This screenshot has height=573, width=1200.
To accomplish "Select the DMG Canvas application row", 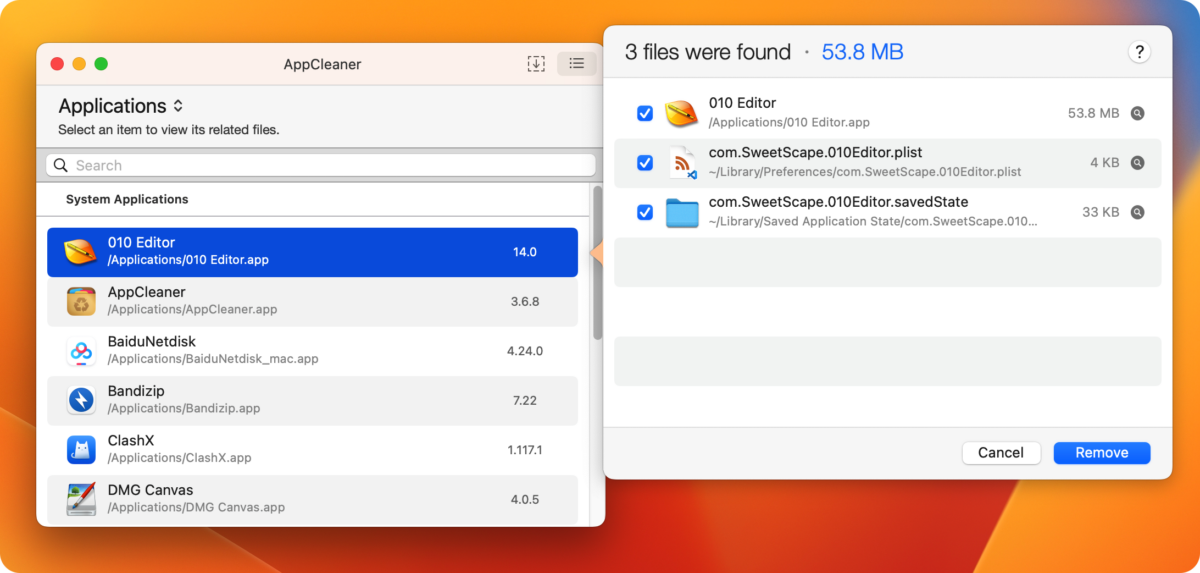I will coord(312,499).
